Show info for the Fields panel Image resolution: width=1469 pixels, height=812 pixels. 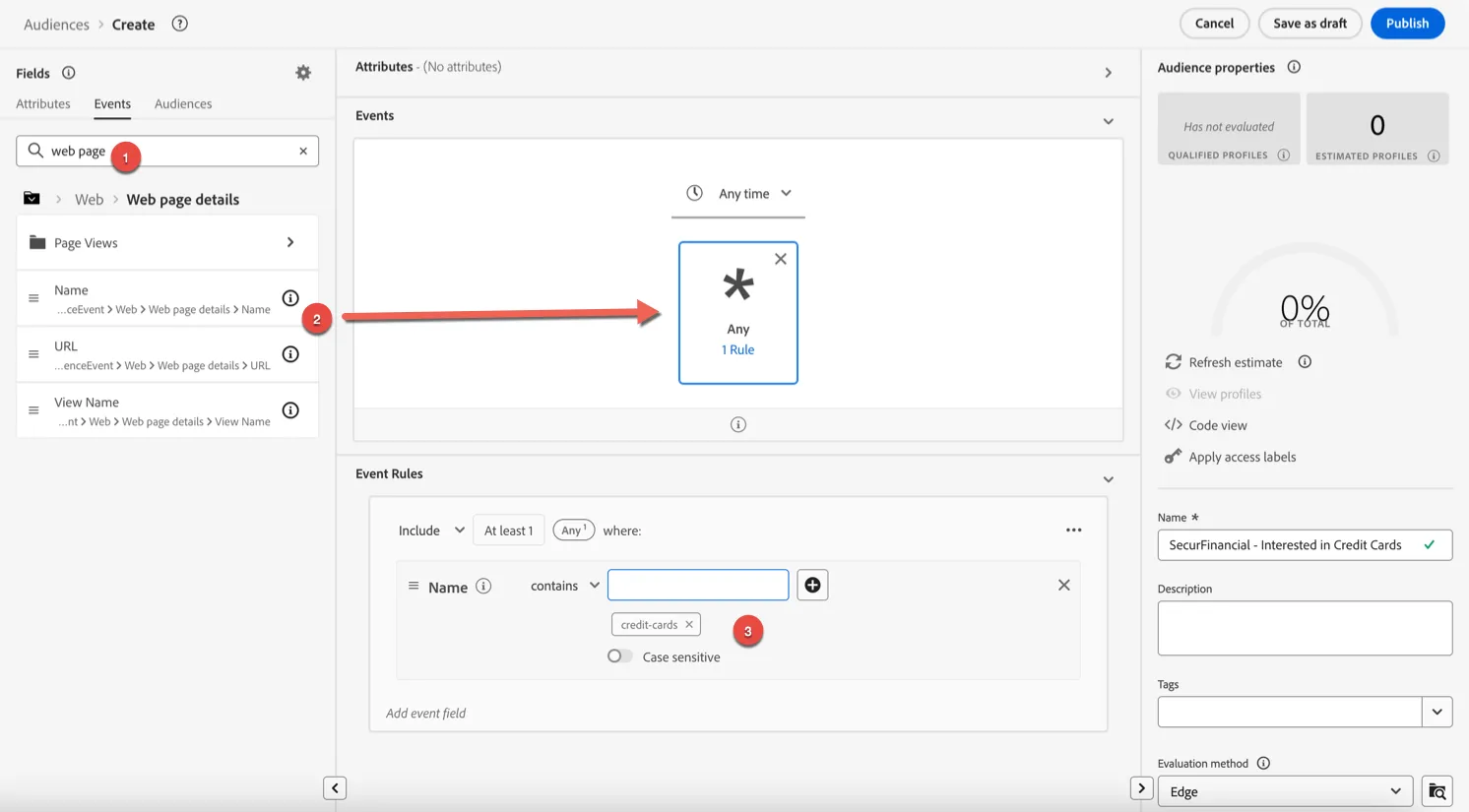click(x=69, y=73)
